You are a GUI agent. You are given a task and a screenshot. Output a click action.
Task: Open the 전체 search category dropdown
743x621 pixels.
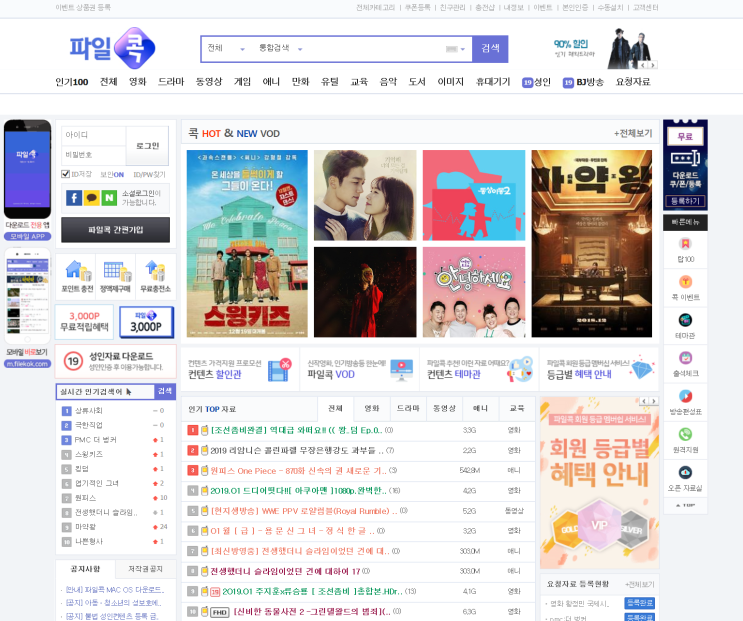[x=226, y=48]
